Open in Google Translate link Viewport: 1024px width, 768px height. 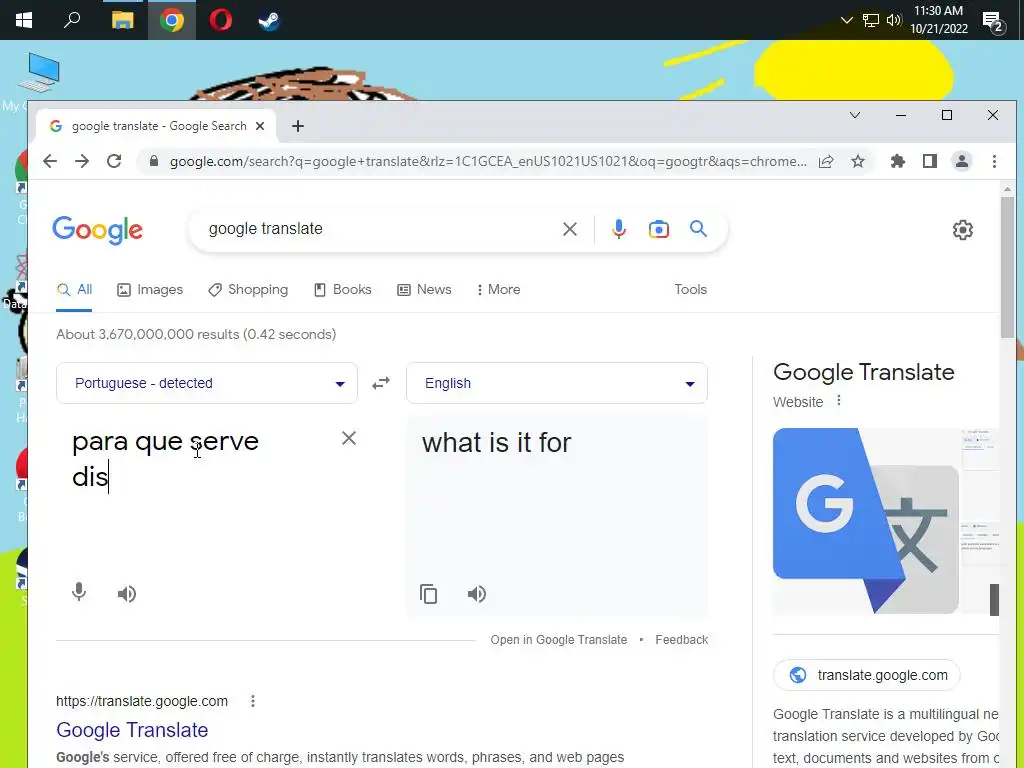pos(558,640)
